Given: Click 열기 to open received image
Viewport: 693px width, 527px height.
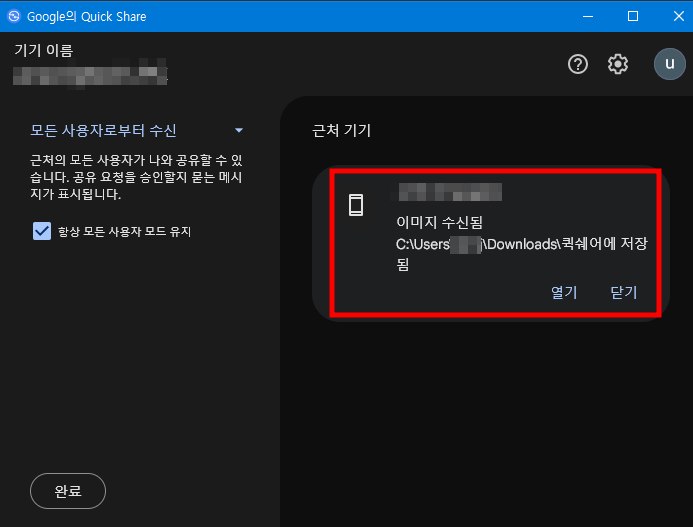Looking at the screenshot, I should click(x=564, y=292).
